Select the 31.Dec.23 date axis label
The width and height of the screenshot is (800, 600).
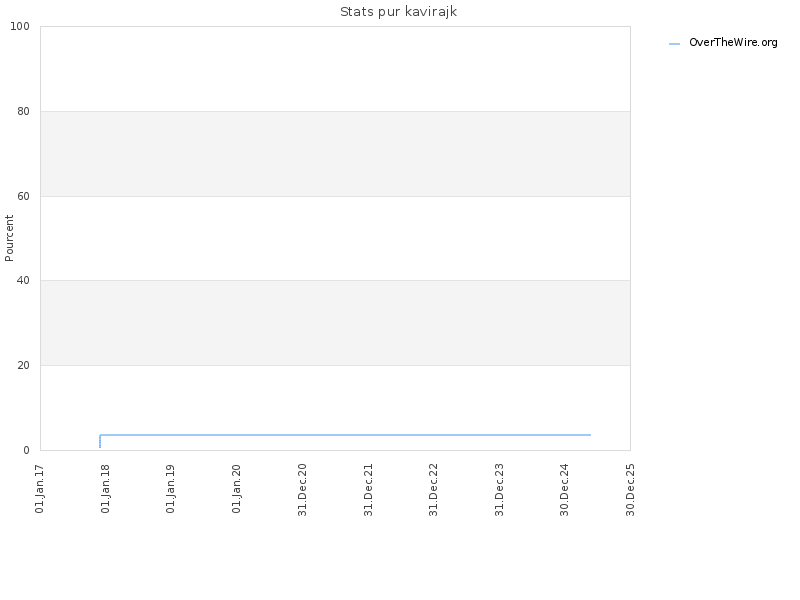(x=499, y=490)
